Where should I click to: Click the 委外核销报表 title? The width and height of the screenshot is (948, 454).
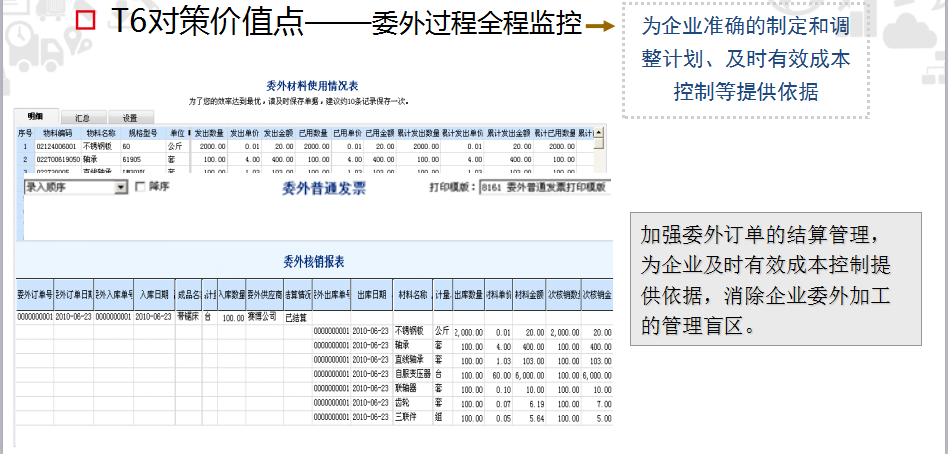[314, 262]
